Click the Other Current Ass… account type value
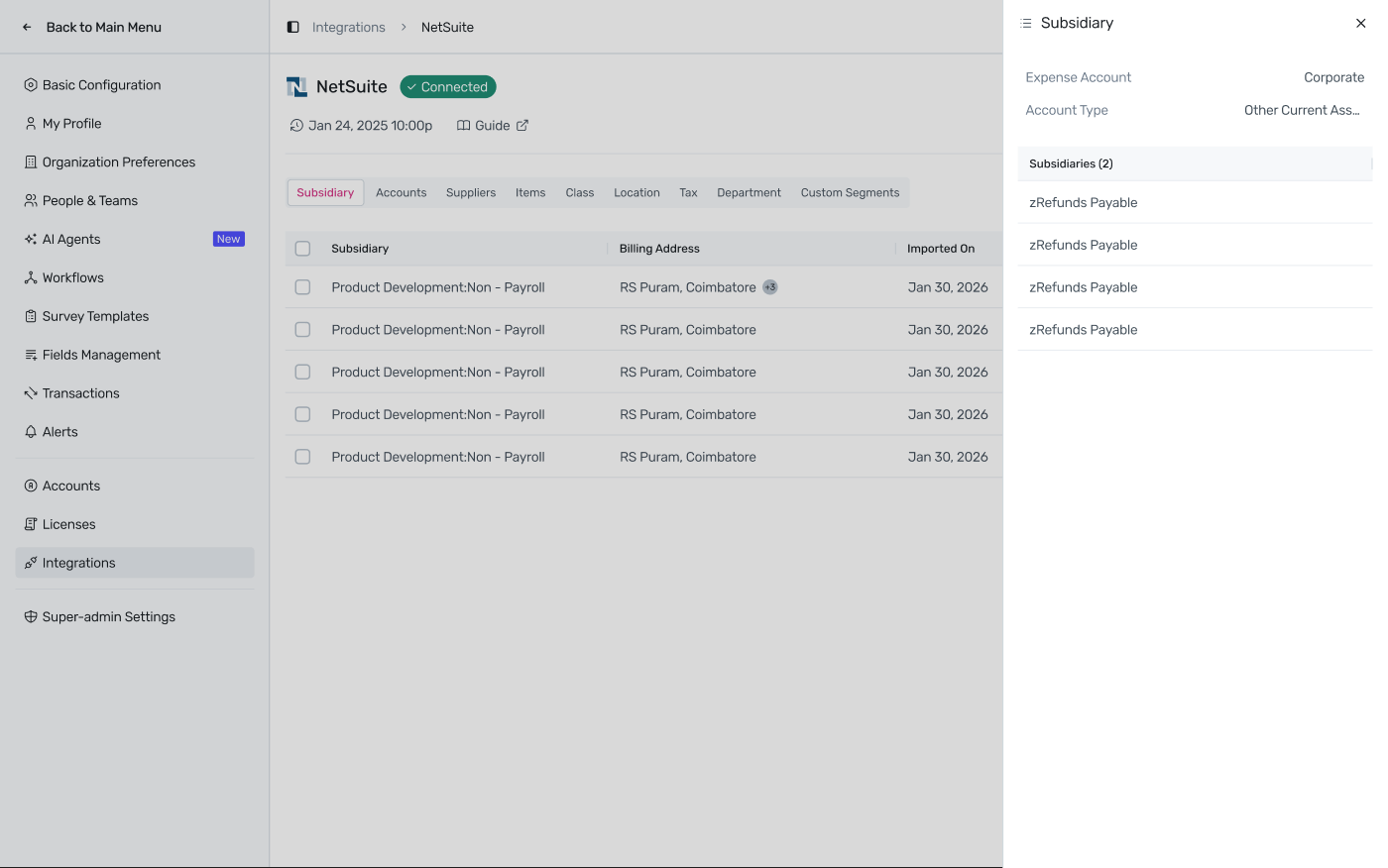The height and width of the screenshot is (868, 1388). (x=1303, y=110)
